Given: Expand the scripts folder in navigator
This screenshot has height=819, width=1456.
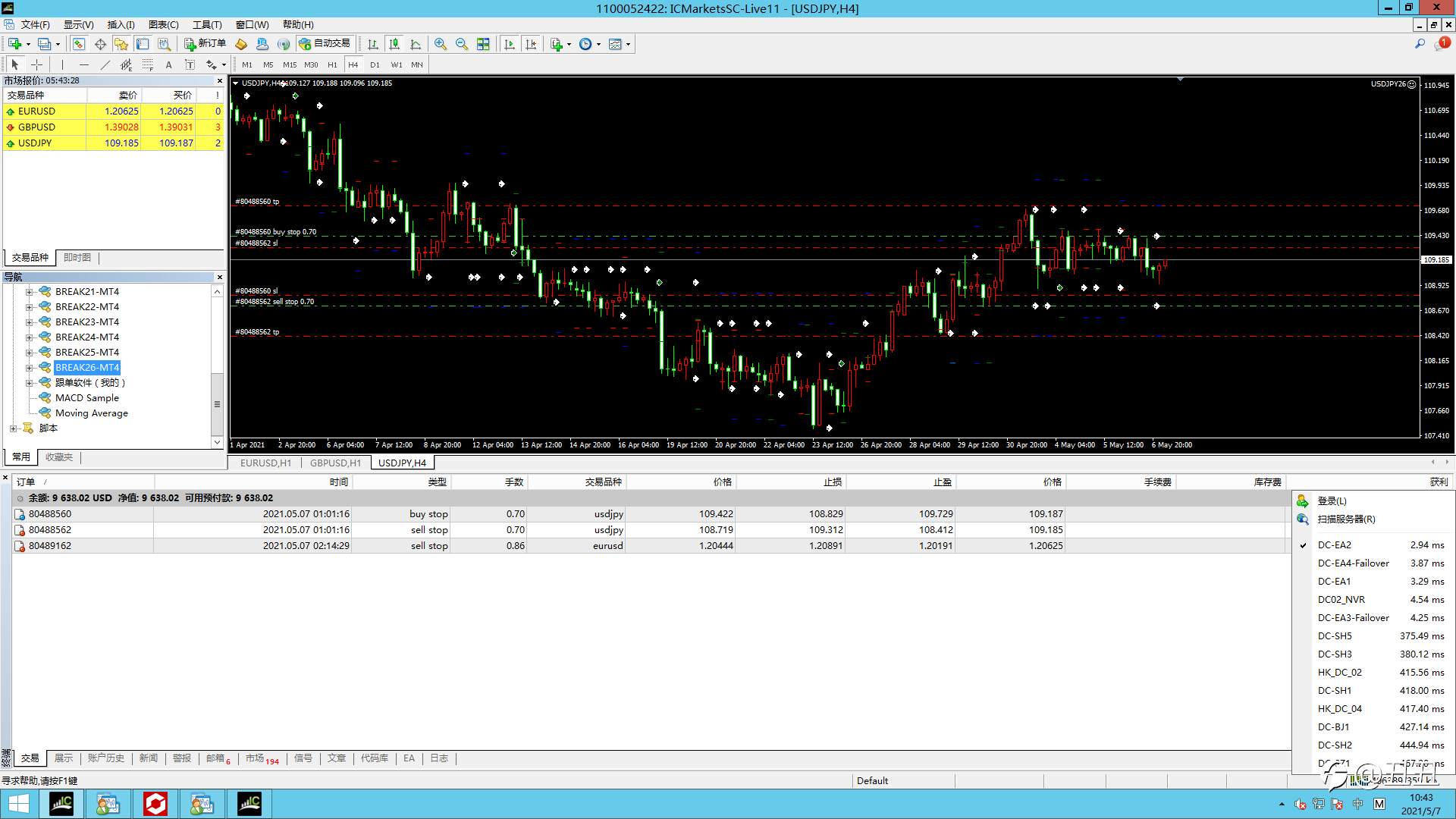Looking at the screenshot, I should [x=13, y=428].
